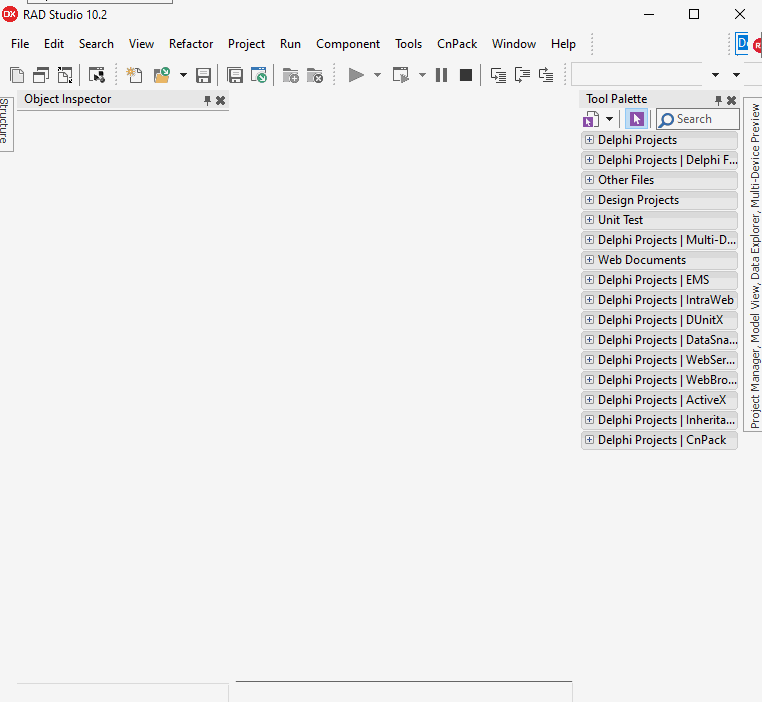Viewport: 762px width, 702px height.
Task: Click Add File to Project icon
Action: click(x=291, y=75)
